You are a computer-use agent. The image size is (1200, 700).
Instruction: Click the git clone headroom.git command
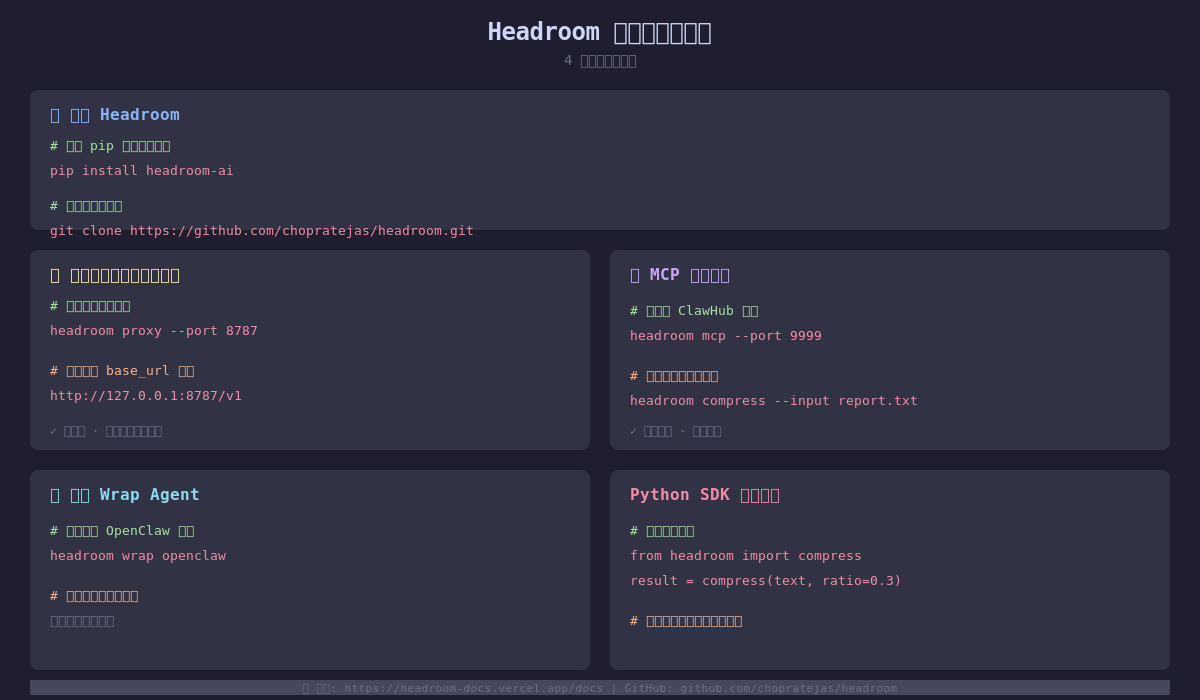tap(262, 231)
